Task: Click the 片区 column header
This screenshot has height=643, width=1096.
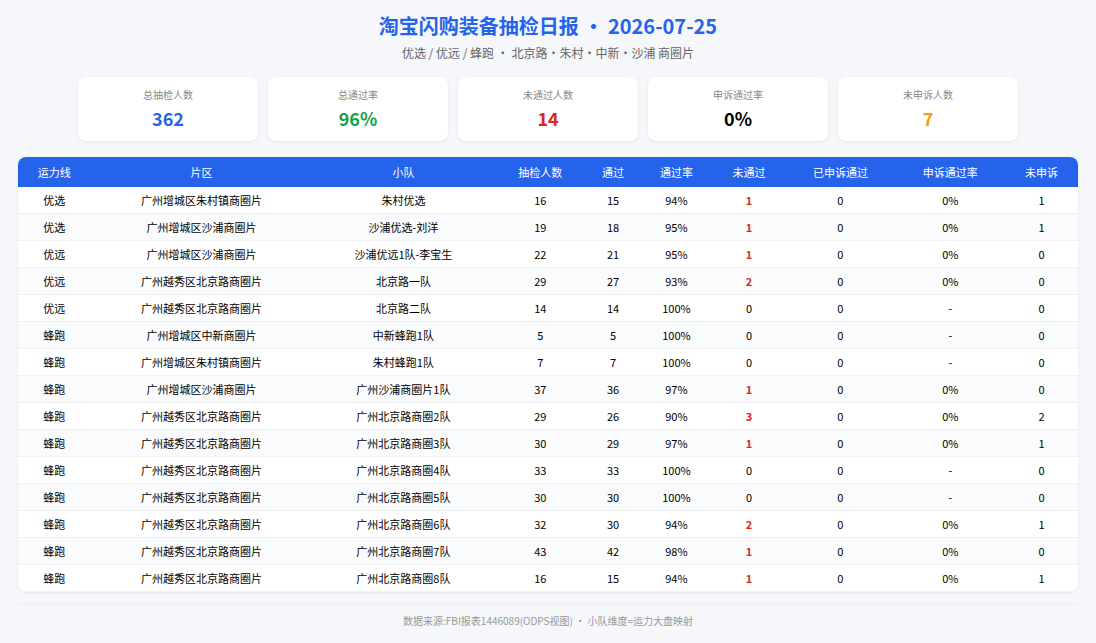Action: coord(201,173)
